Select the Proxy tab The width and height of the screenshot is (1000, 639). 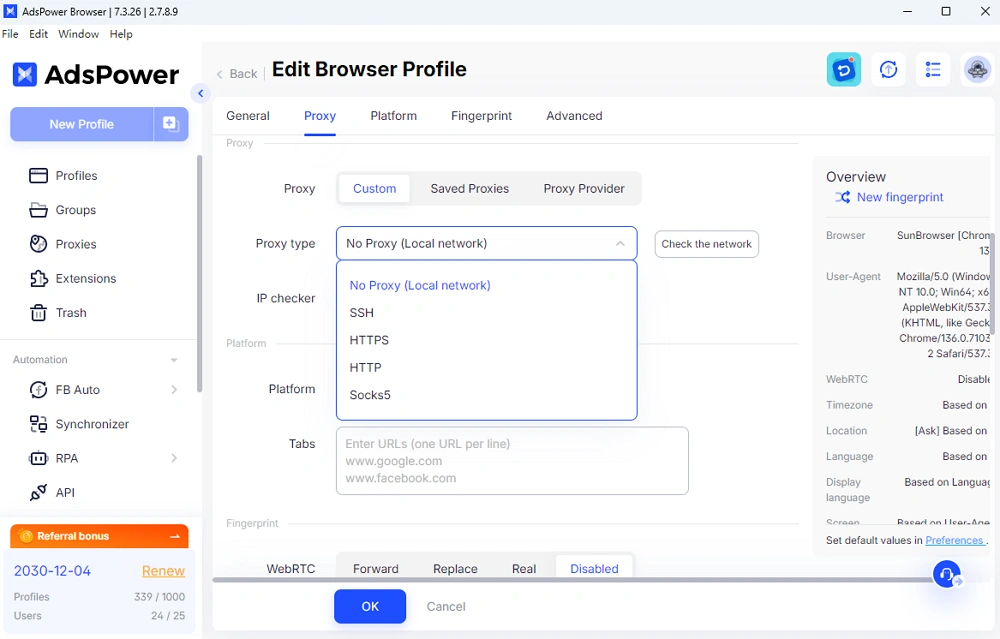coord(320,116)
